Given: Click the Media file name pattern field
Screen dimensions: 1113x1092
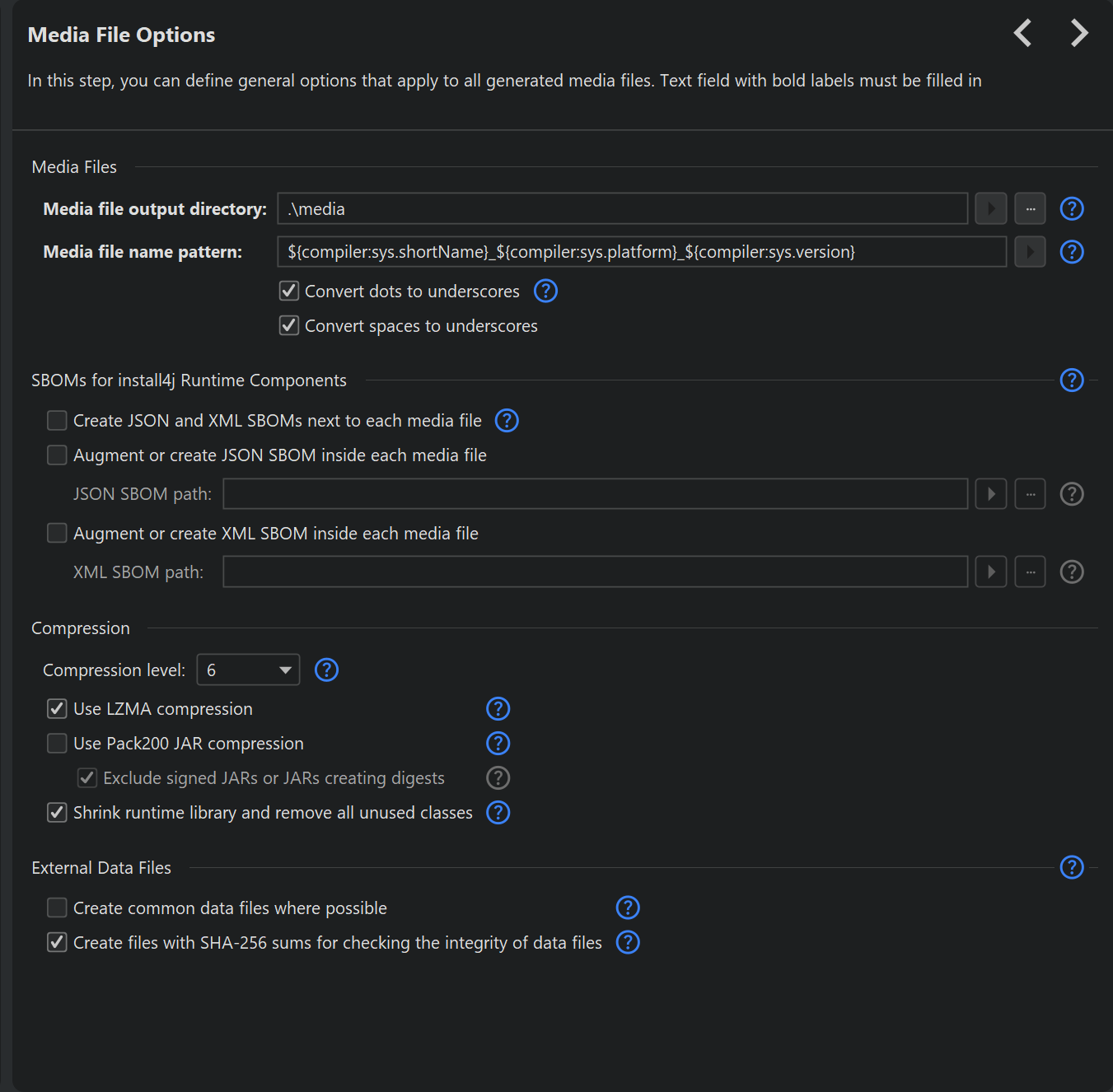Looking at the screenshot, I should (642, 252).
